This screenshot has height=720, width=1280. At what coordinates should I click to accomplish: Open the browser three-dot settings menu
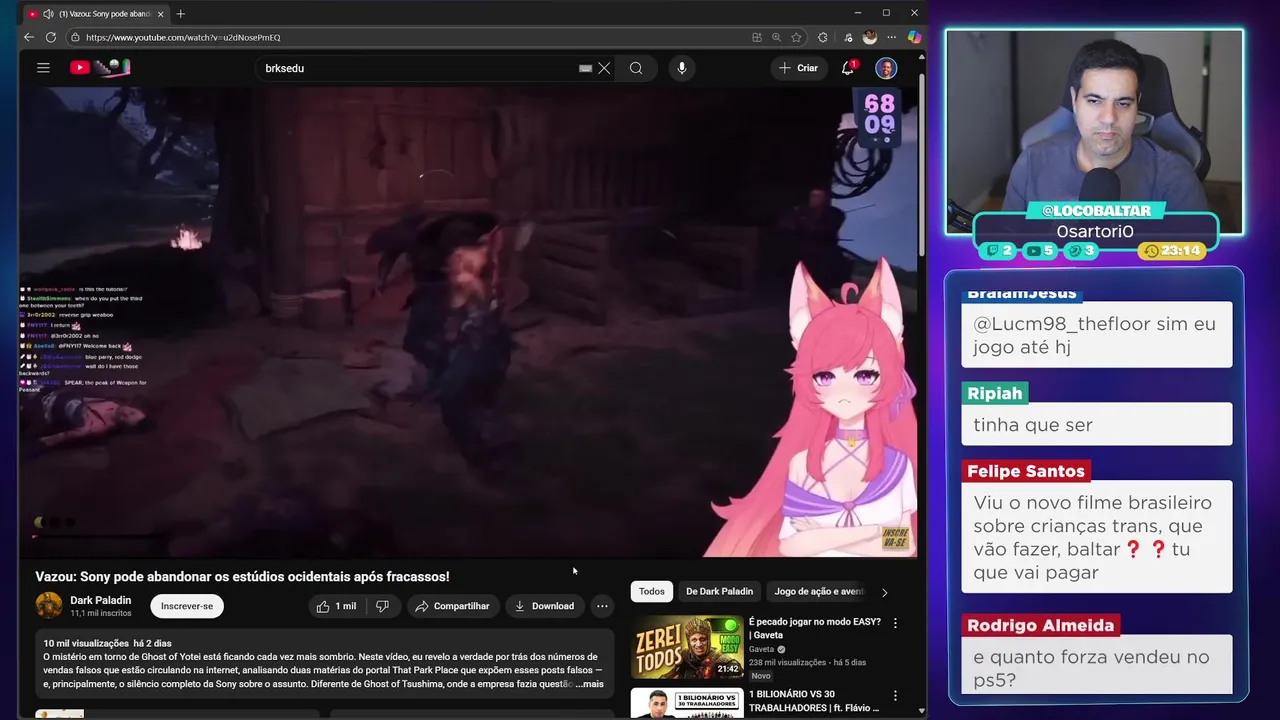pos(891,37)
